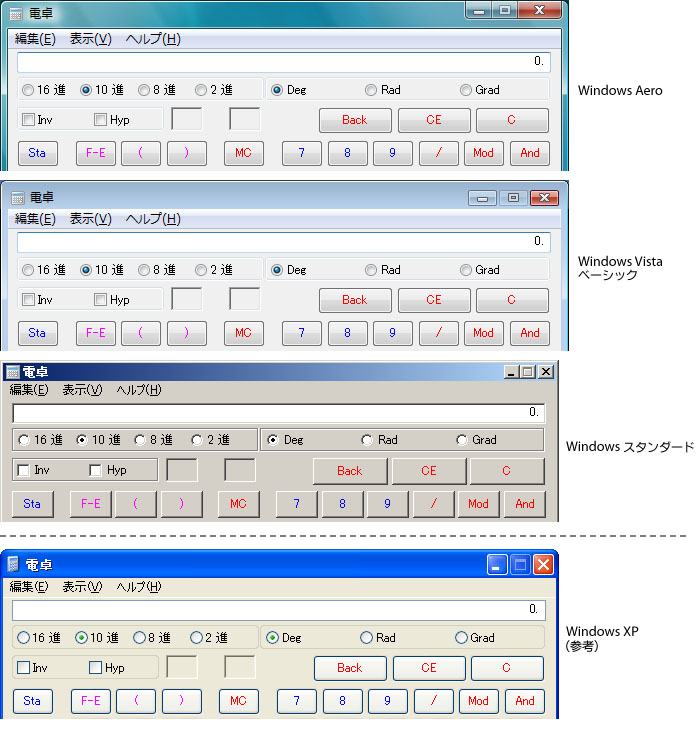This screenshot has height=740, width=700.
Task: Select Rad radio in Windows XP calculator
Action: click(366, 638)
